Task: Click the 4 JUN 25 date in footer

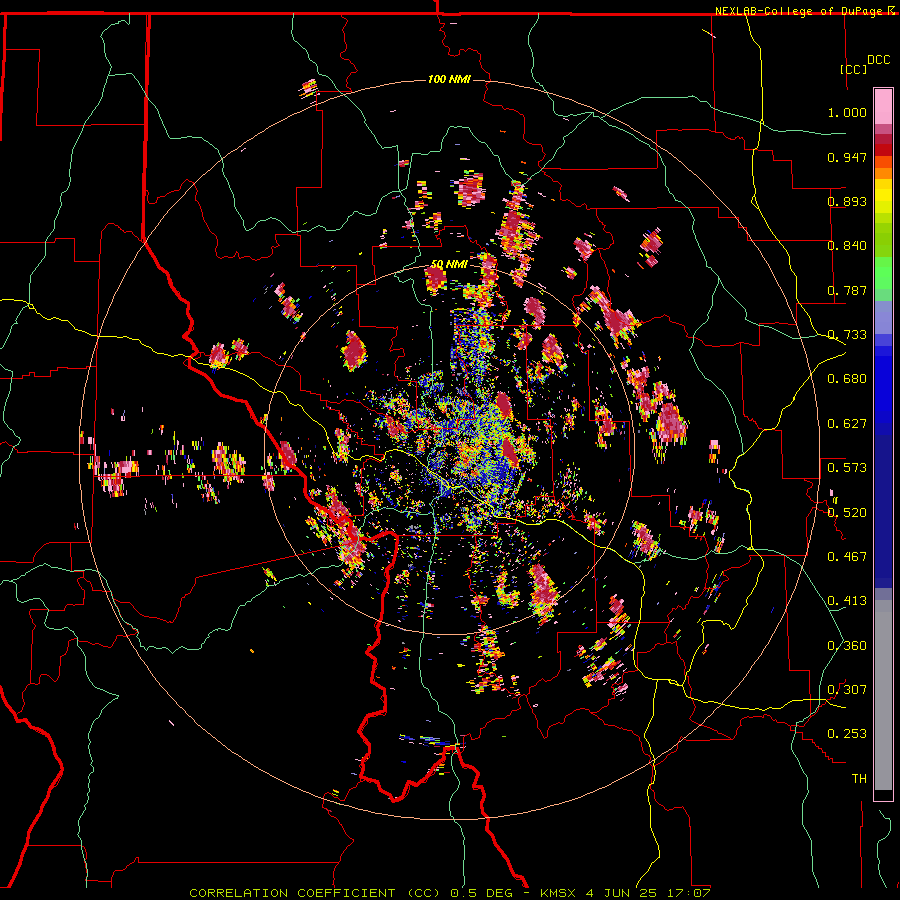Action: pos(621,893)
